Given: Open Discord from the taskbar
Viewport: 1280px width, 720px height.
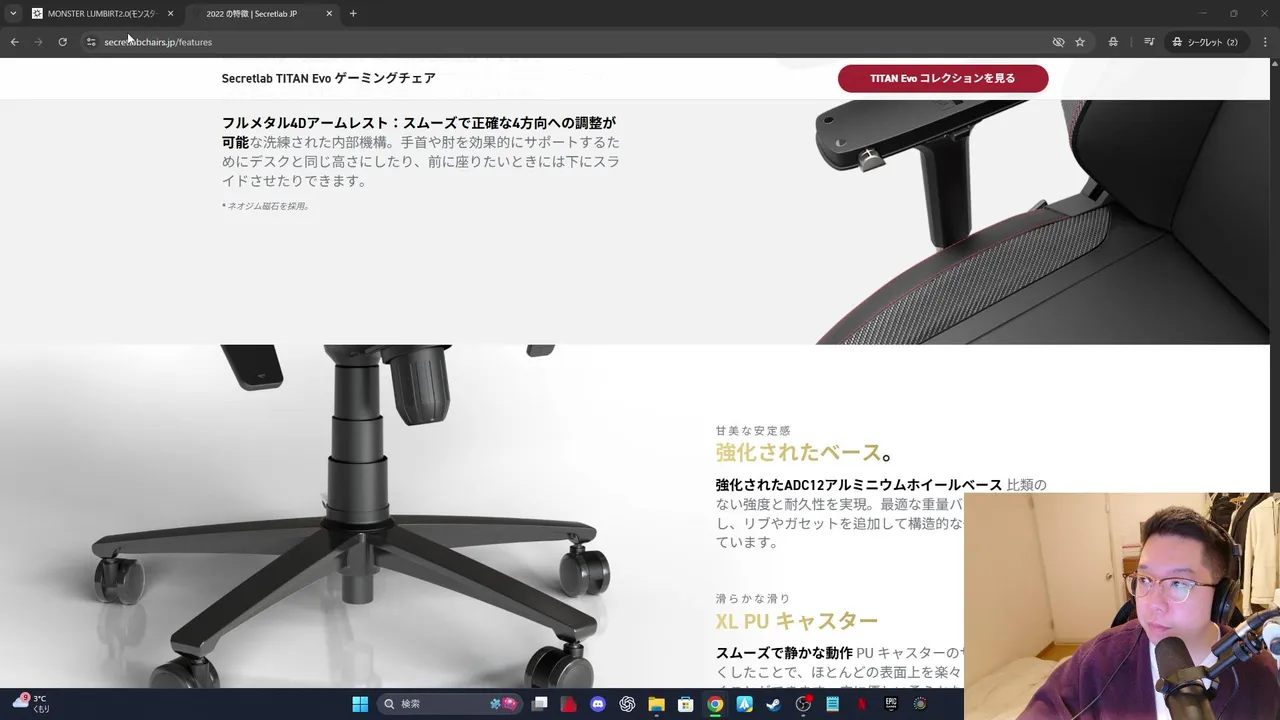Looking at the screenshot, I should tap(598, 704).
